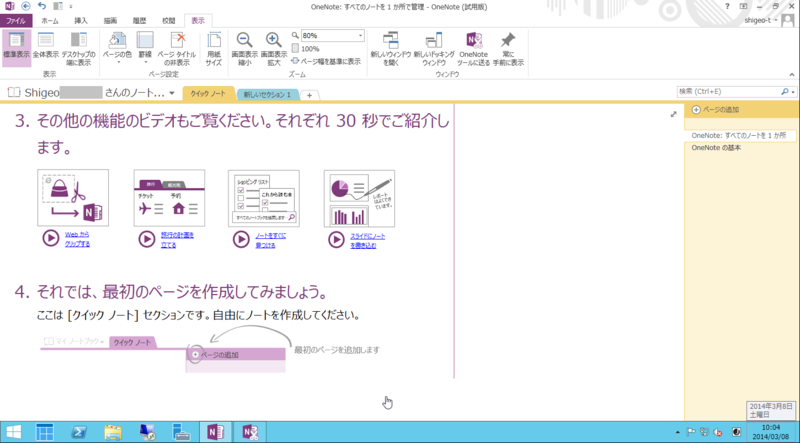Open the 描画 ribbon tab
800x443 pixels.
tap(110, 21)
